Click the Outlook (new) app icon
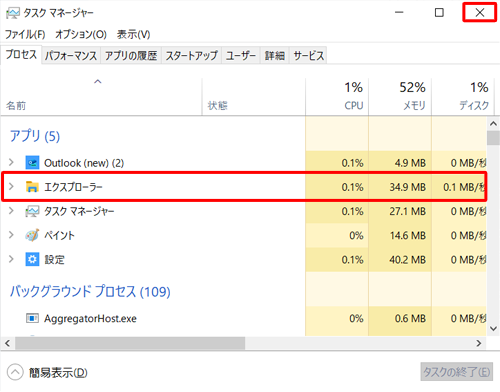 pyautogui.click(x=32, y=163)
